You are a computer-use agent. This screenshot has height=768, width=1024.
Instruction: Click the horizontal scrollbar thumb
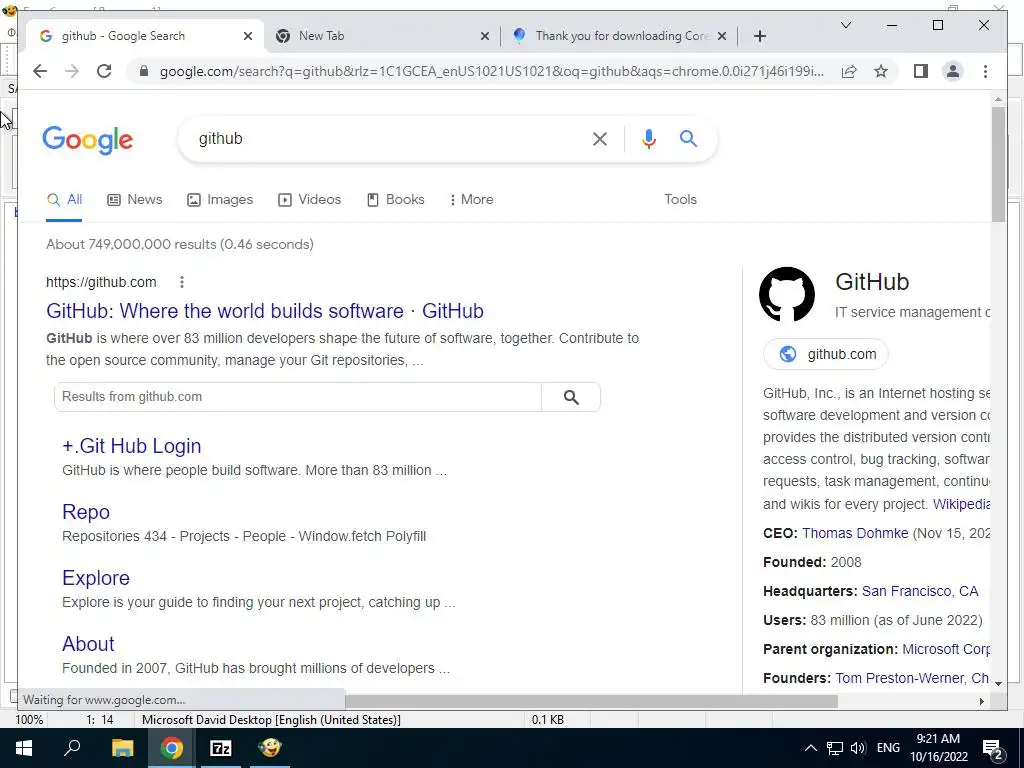591,701
